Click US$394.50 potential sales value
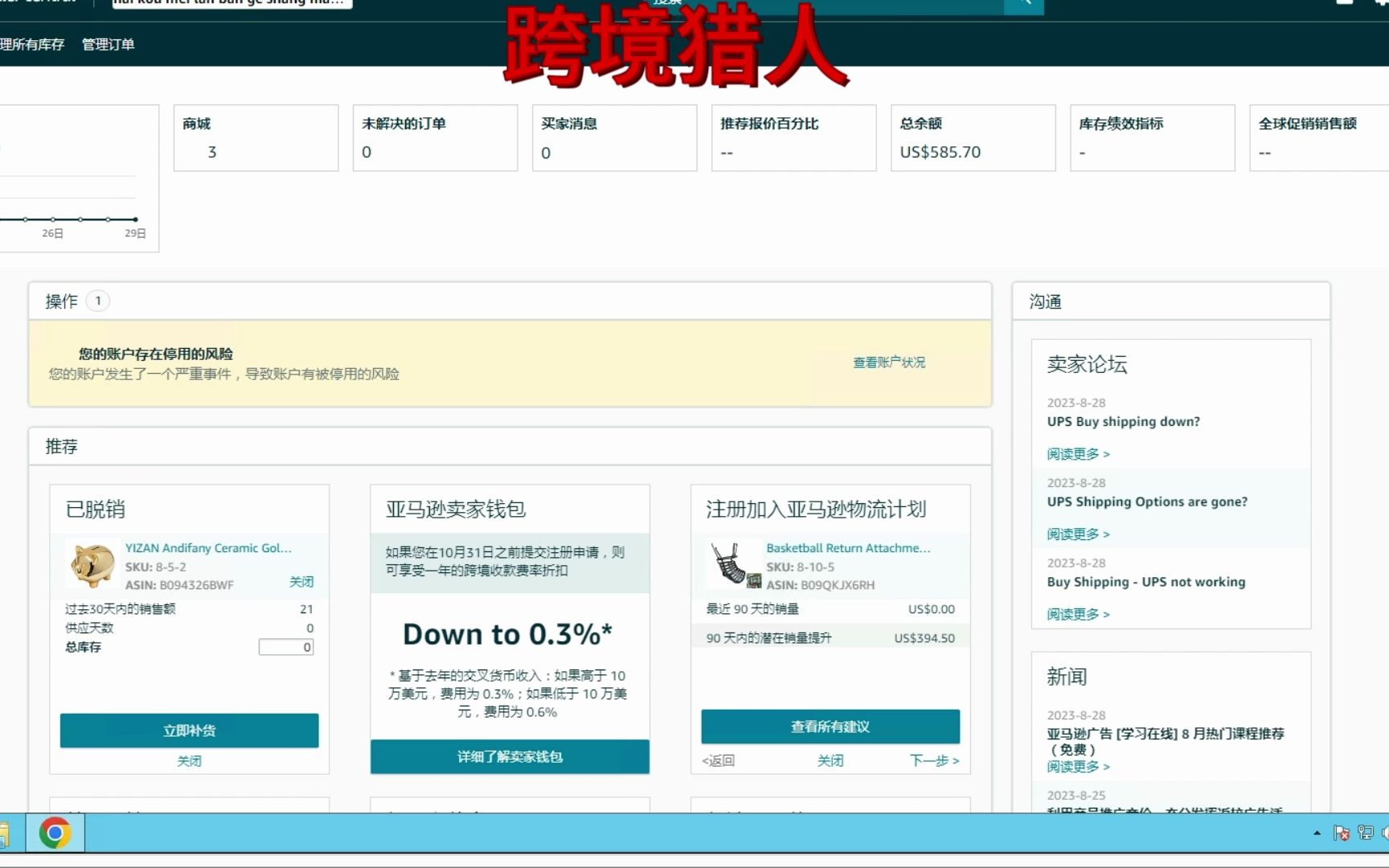1389x868 pixels. coord(924,638)
